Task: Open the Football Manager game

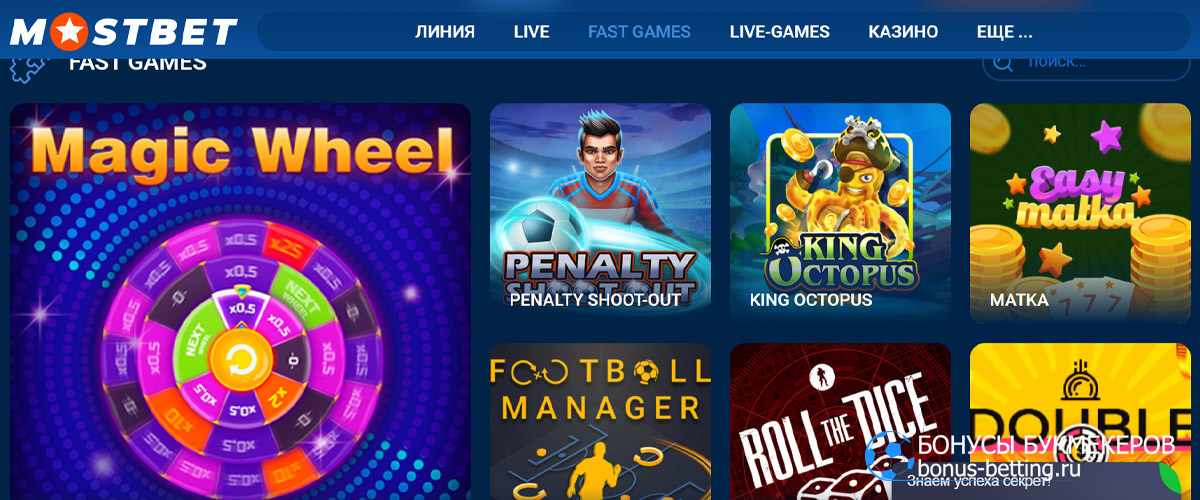Action: tap(600, 421)
